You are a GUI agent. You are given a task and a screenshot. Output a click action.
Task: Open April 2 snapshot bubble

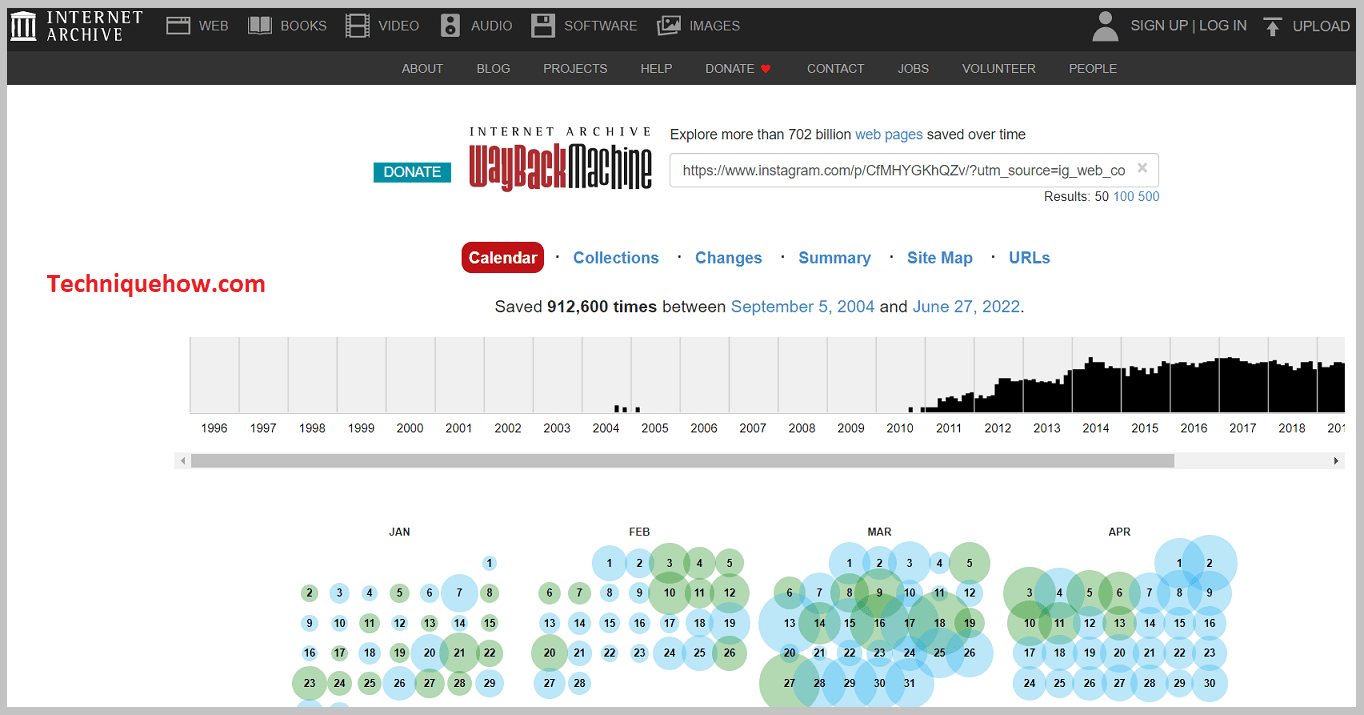pyautogui.click(x=1209, y=563)
